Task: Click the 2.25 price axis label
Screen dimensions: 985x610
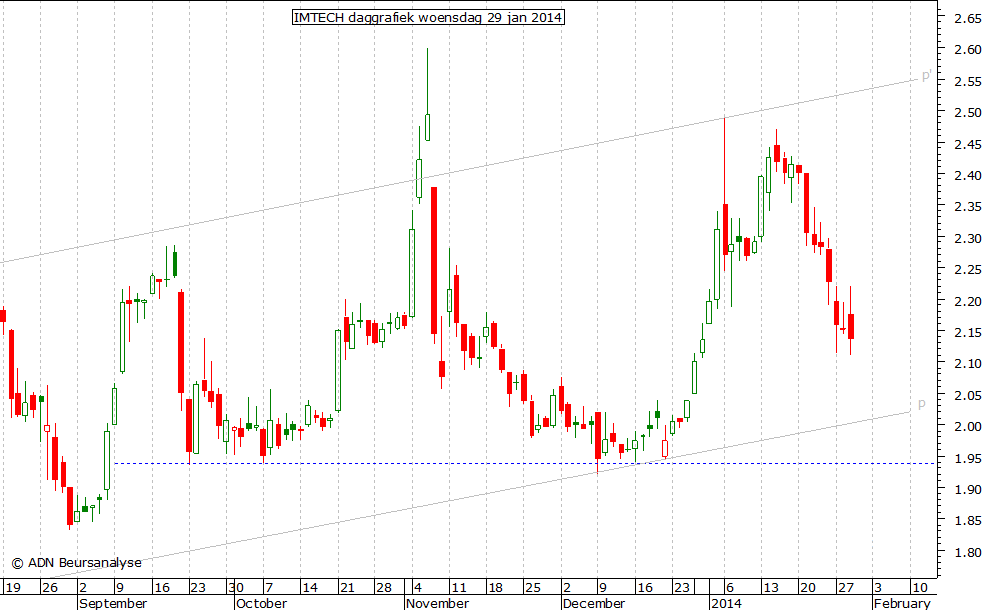Action: (967, 270)
